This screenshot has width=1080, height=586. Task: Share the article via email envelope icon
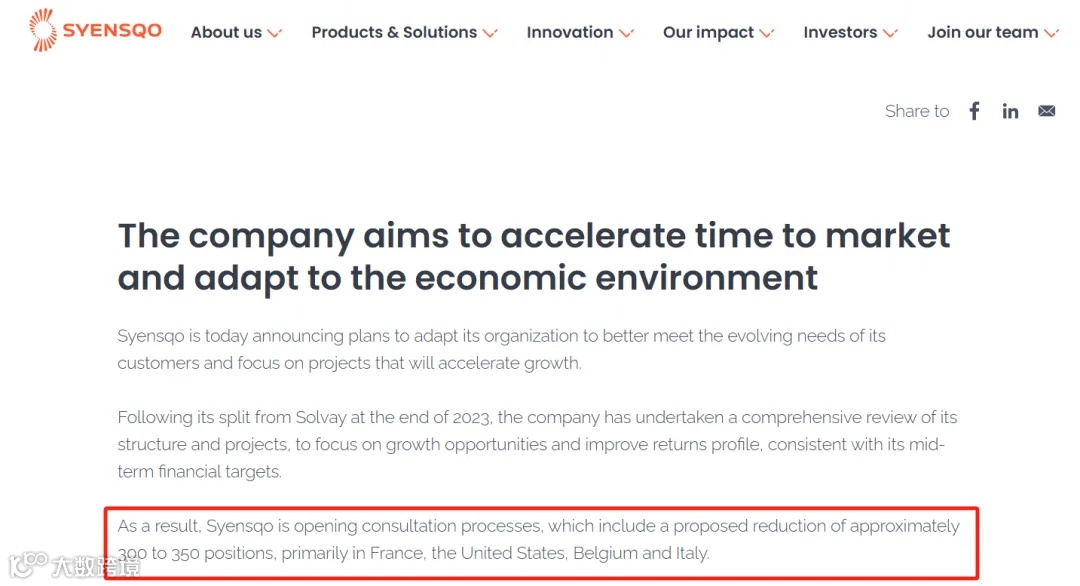point(1046,111)
